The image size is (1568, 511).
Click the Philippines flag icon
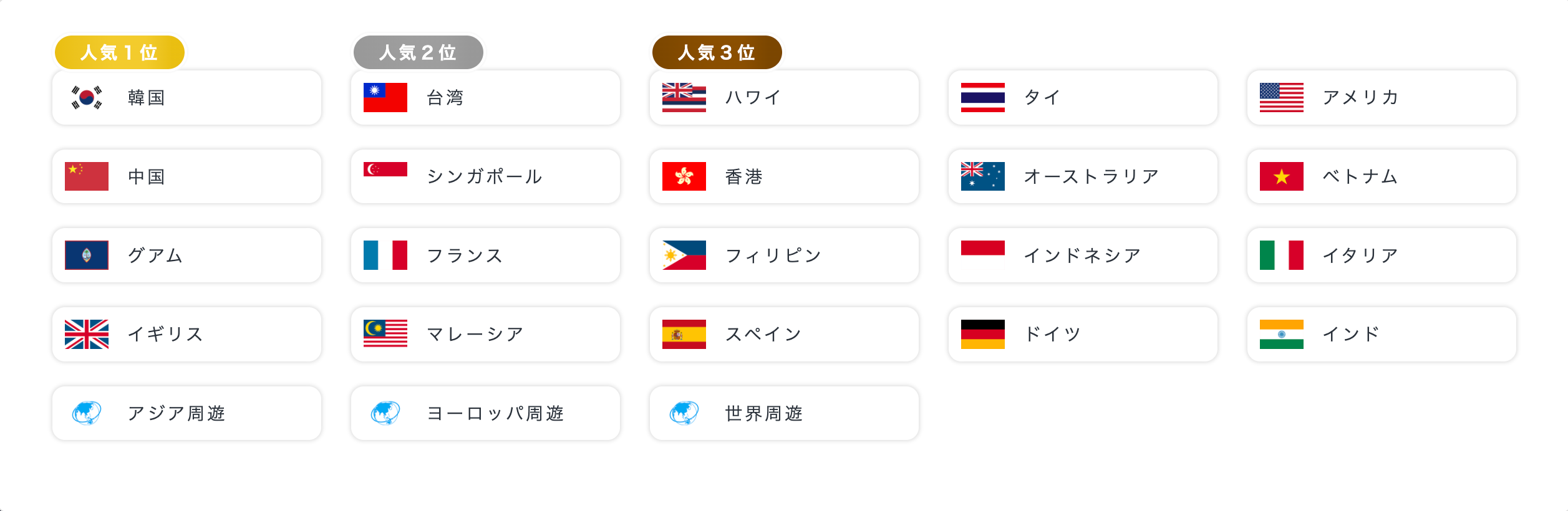tap(684, 255)
